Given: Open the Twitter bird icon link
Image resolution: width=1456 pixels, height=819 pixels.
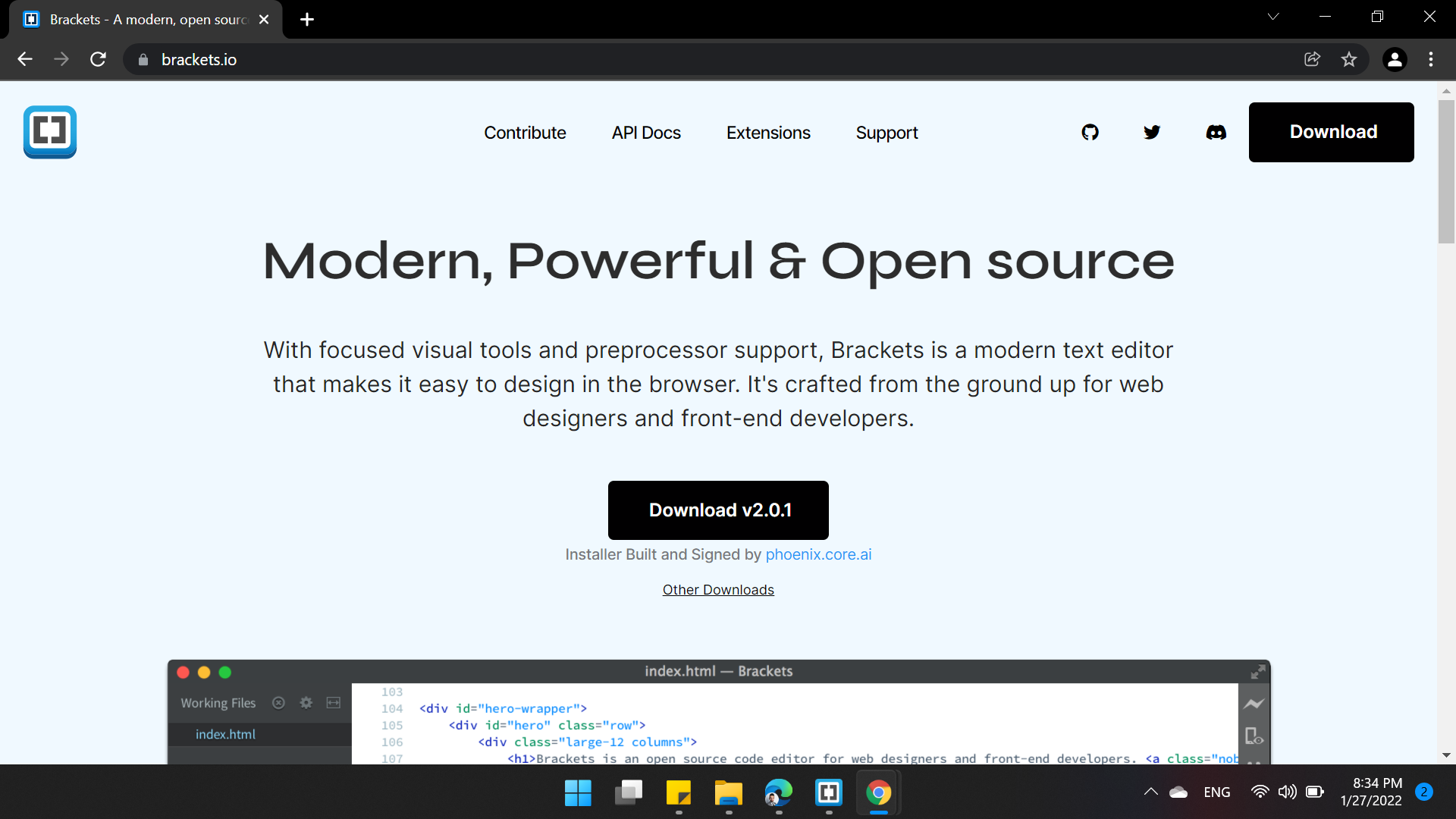Looking at the screenshot, I should [x=1152, y=132].
